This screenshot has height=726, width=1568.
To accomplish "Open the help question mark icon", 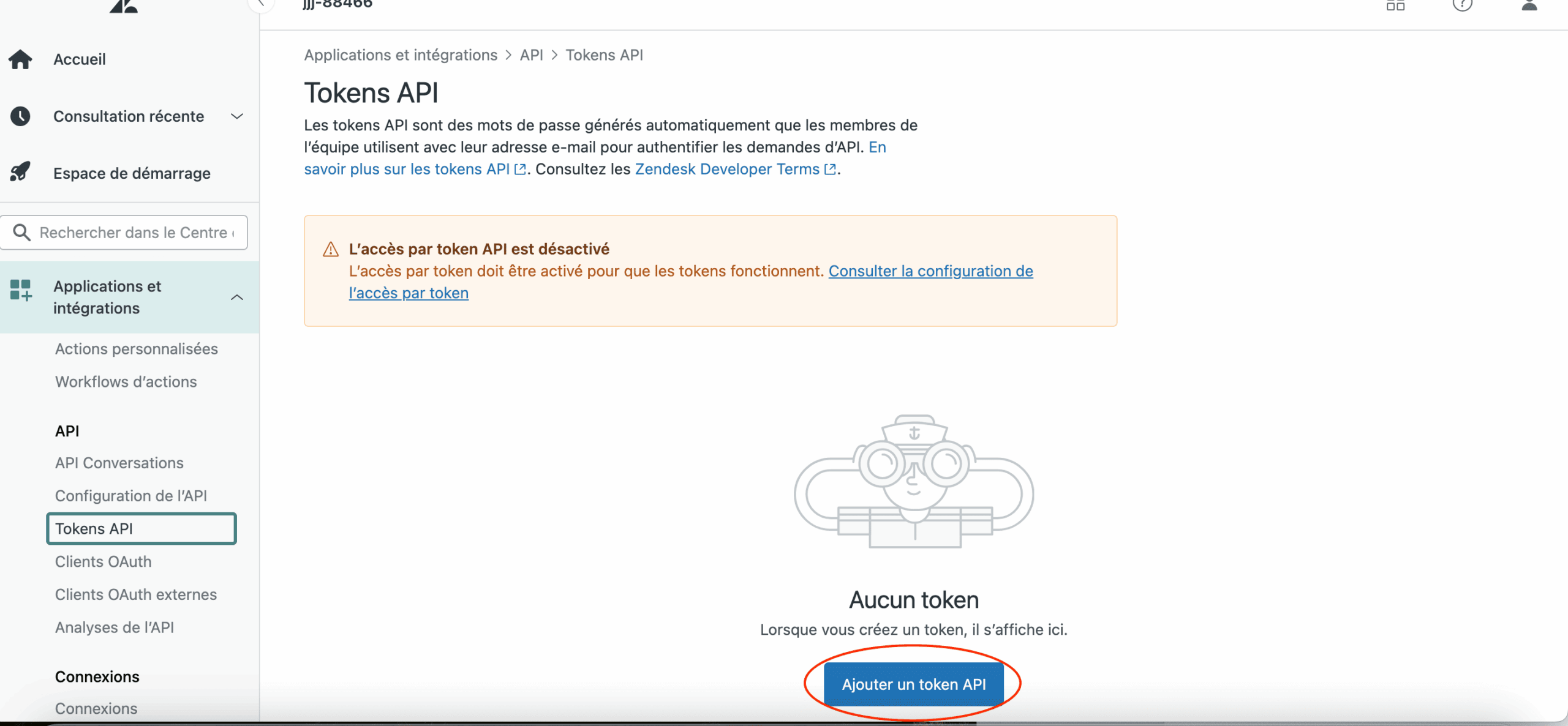I will tap(1462, 6).
